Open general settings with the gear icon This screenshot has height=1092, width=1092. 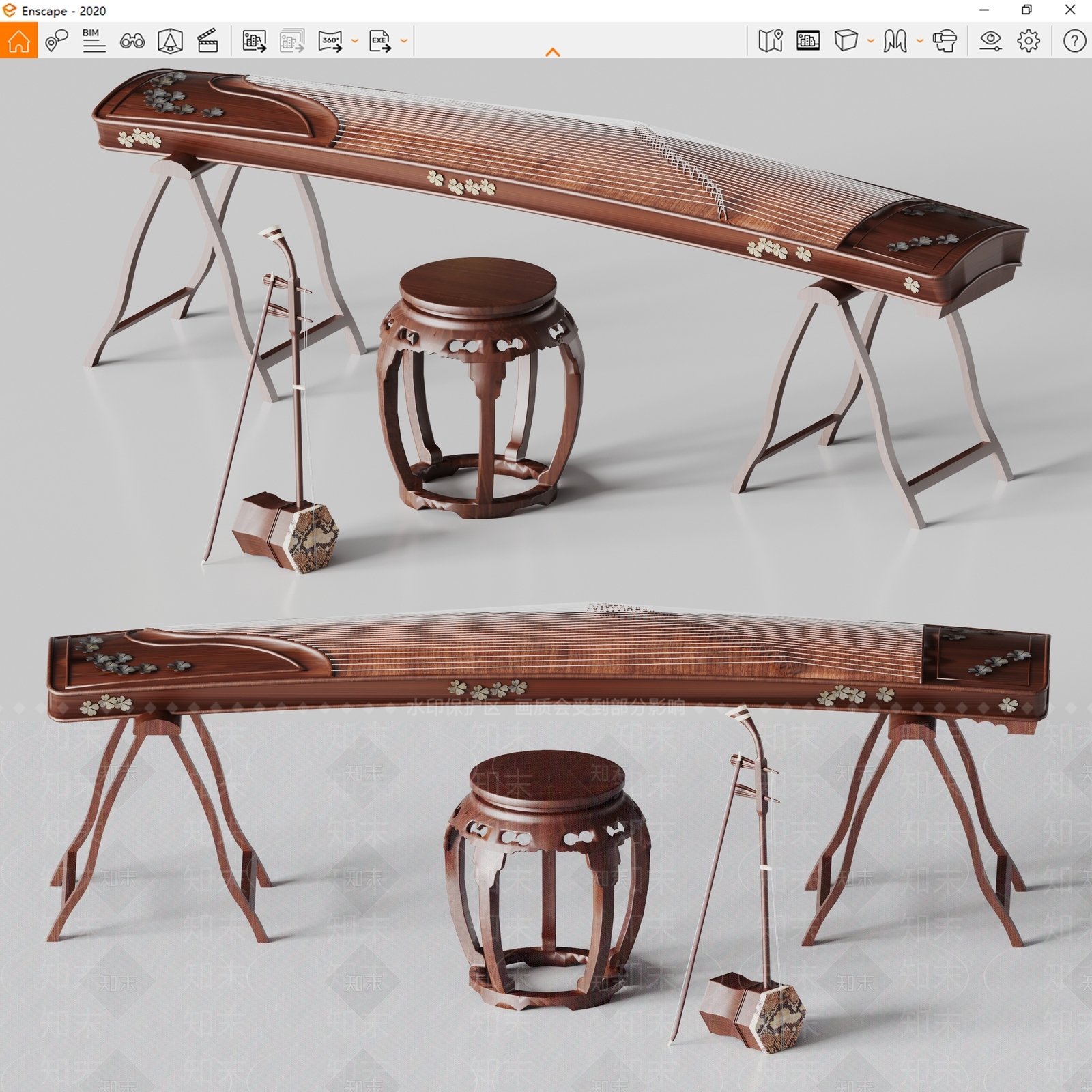tap(1029, 41)
